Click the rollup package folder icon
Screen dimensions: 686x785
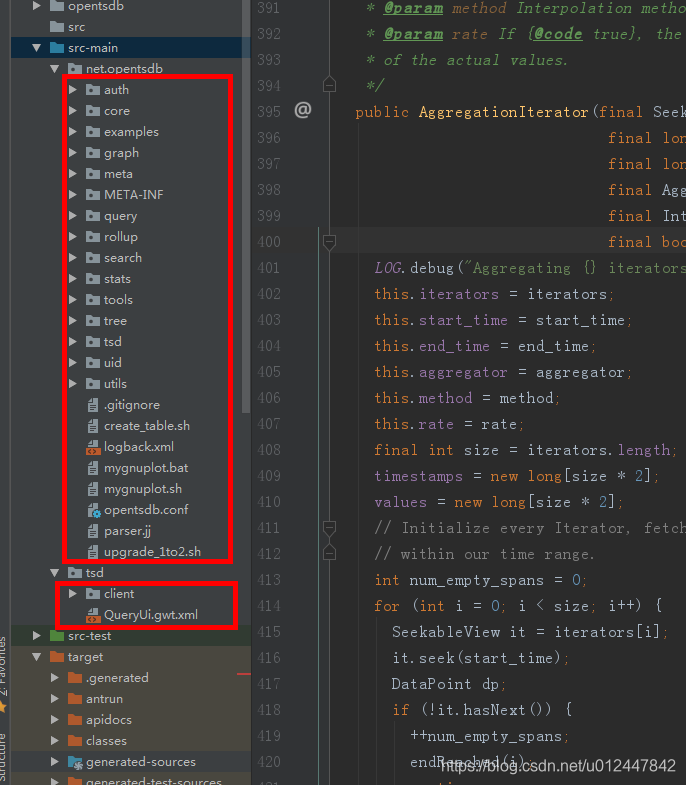point(93,237)
